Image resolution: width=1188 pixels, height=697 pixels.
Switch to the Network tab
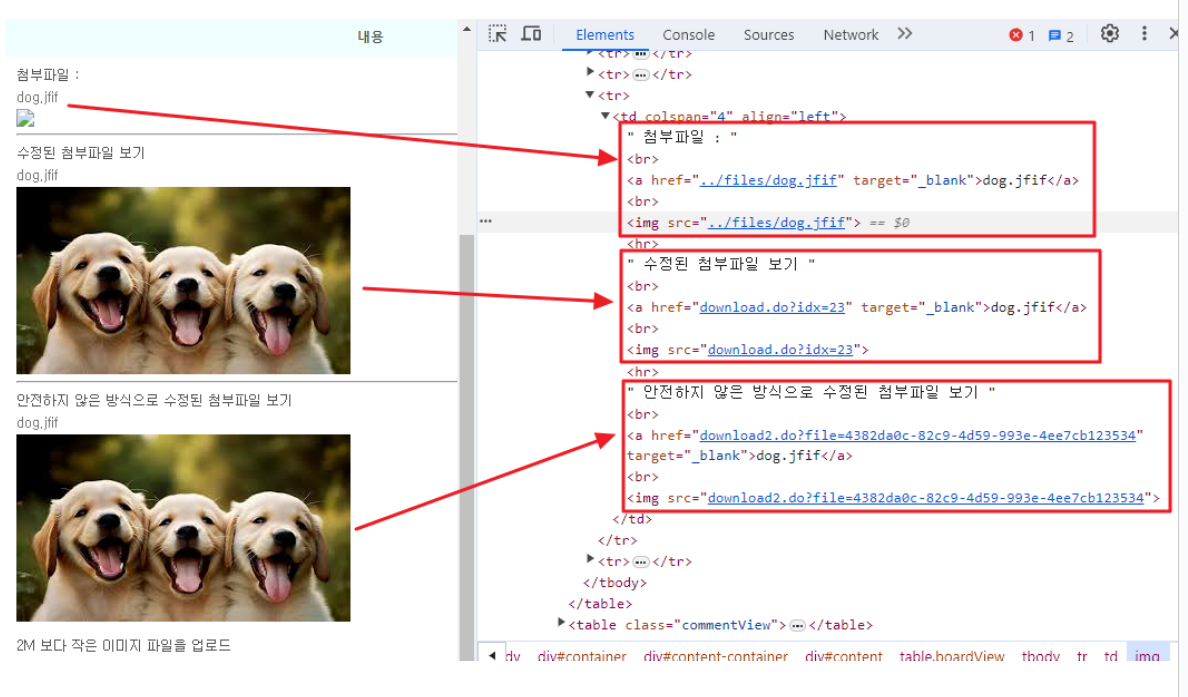[x=850, y=35]
